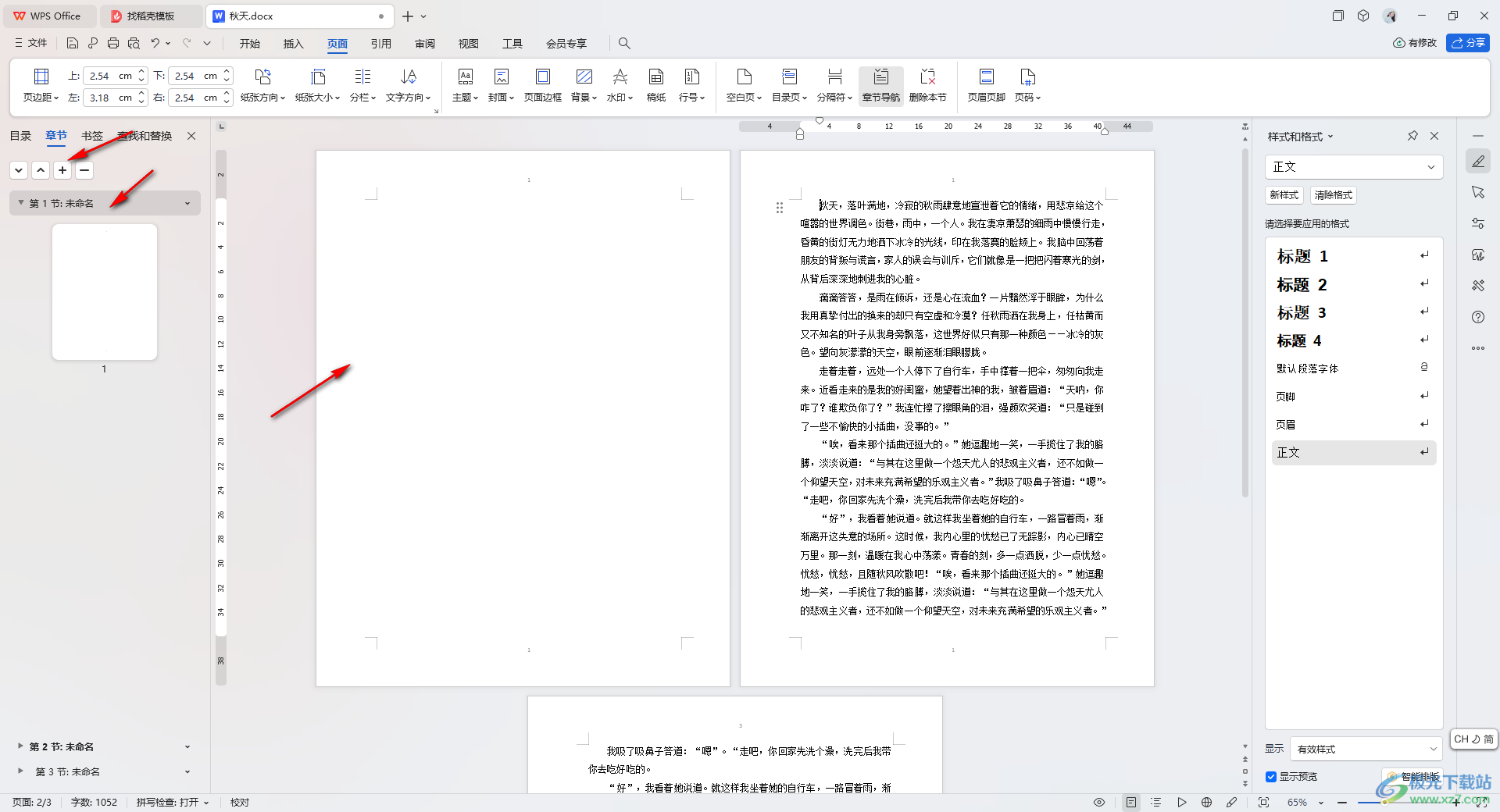The height and width of the screenshot is (812, 1500).
Task: Switch to web layout globe icon
Action: coord(1206,802)
